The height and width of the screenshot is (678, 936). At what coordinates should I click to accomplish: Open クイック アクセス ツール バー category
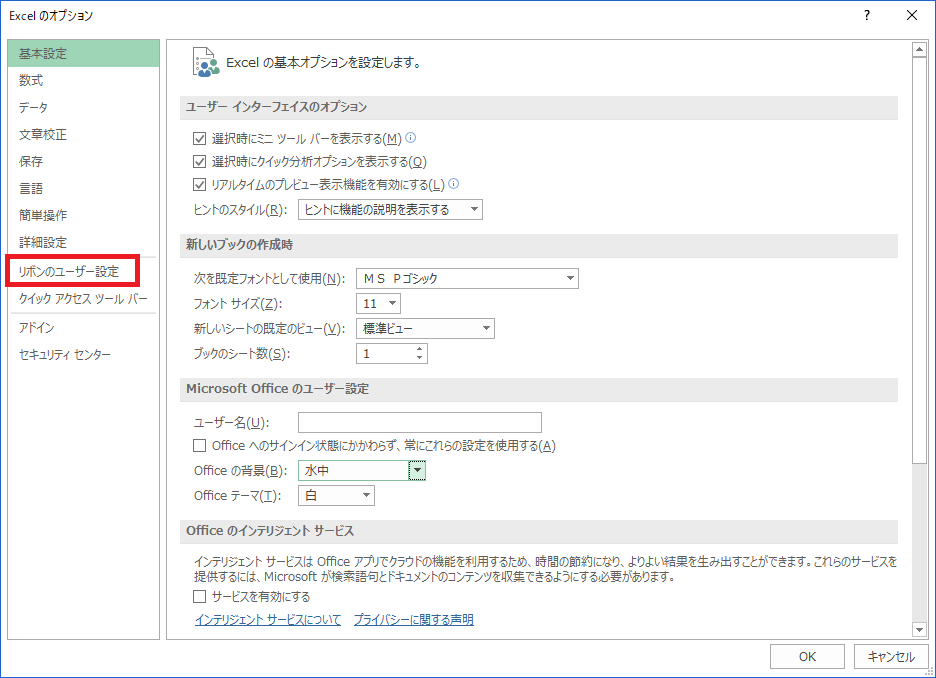[84, 299]
